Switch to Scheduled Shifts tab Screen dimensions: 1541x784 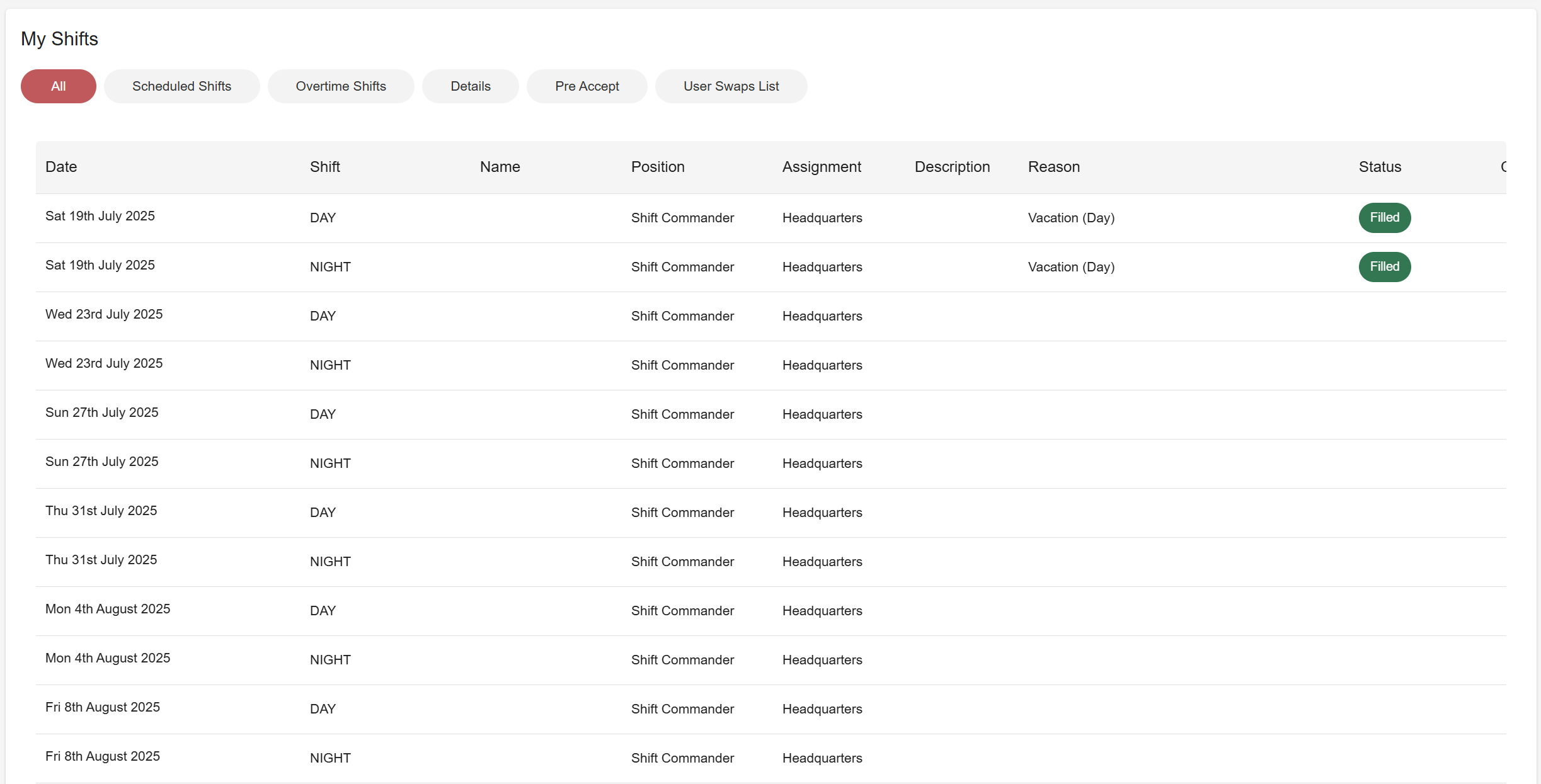[181, 86]
